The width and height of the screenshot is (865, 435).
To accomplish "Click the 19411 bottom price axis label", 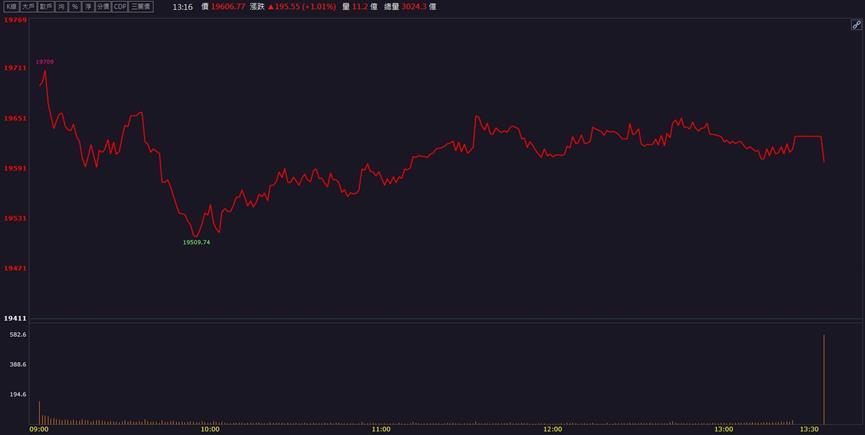I will click(x=15, y=318).
